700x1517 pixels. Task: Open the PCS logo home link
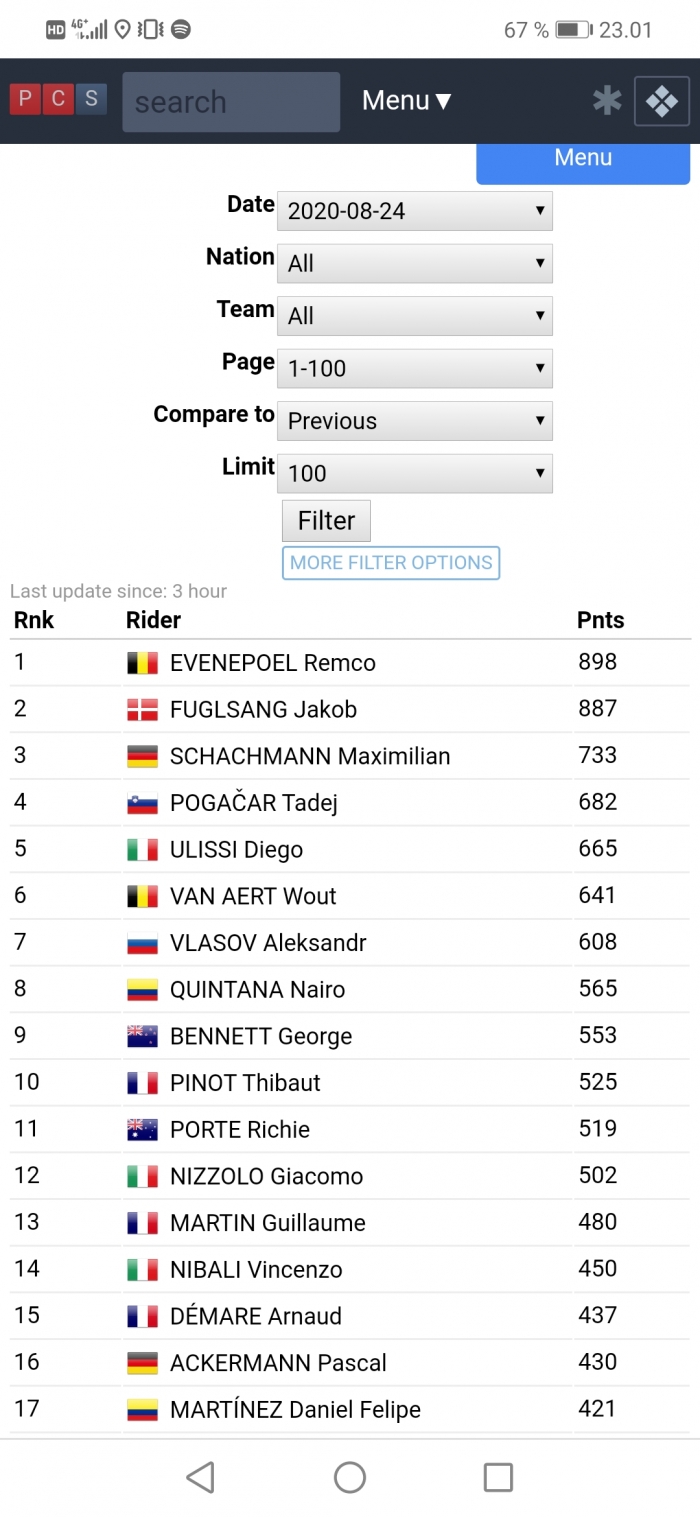pyautogui.click(x=58, y=99)
